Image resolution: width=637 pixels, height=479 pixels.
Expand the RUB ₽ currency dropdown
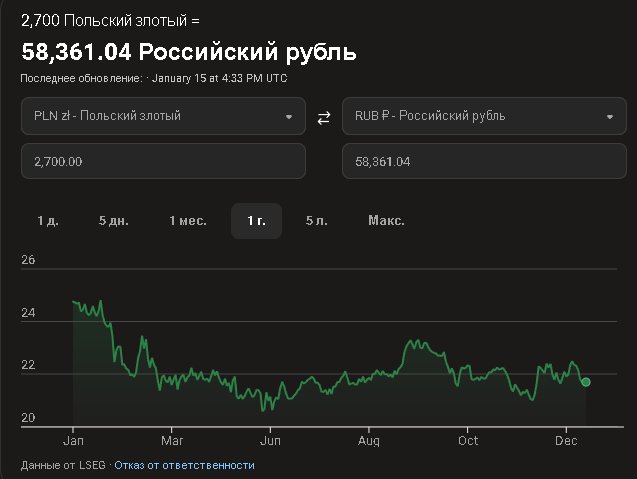[483, 116]
